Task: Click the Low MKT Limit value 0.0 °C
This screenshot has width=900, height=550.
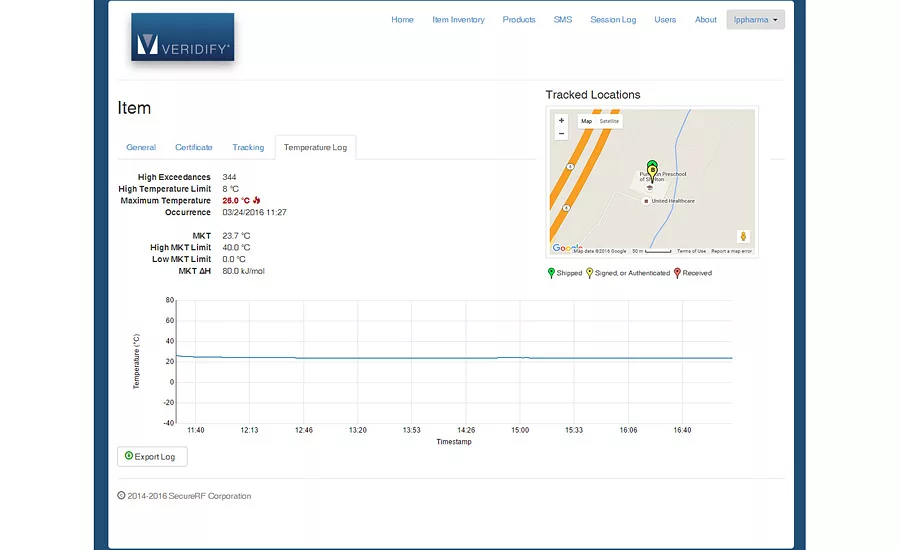Action: pyautogui.click(x=234, y=259)
